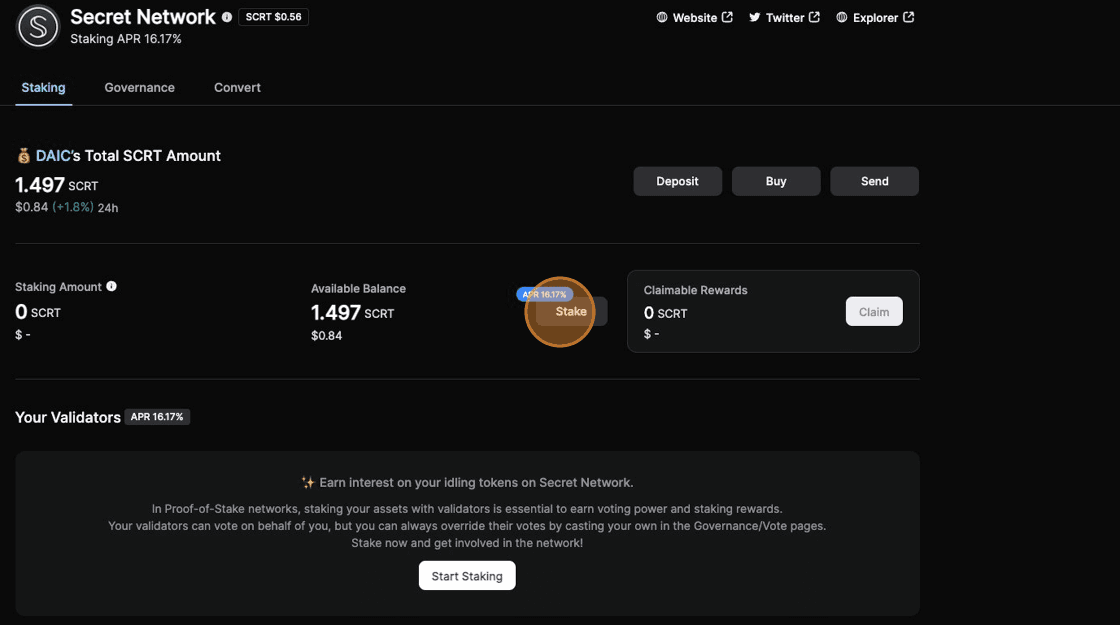Click the external-link arrow beside Explorer
This screenshot has height=625, width=1120.
click(908, 17)
